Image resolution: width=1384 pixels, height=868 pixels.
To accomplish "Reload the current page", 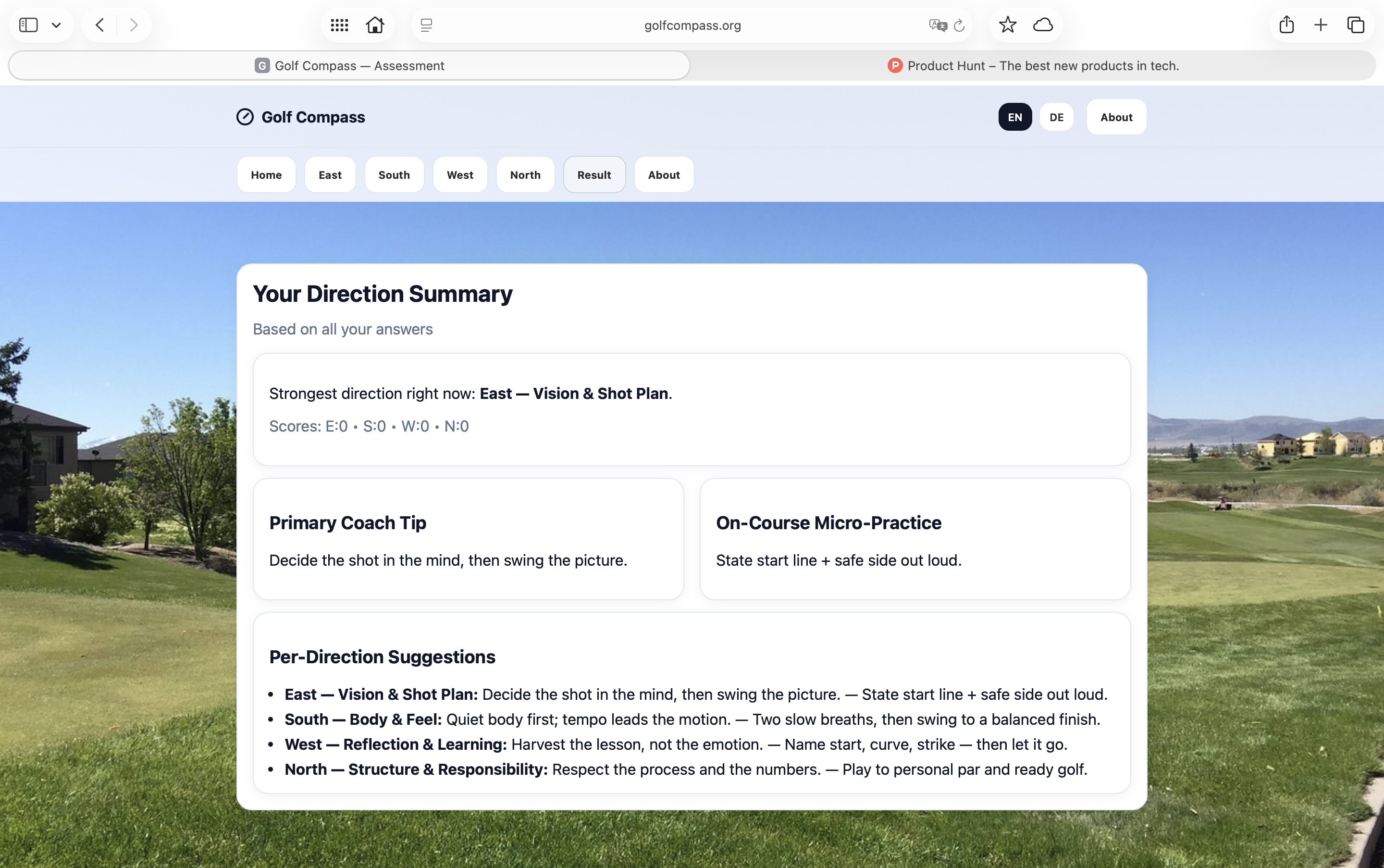I will (x=959, y=25).
